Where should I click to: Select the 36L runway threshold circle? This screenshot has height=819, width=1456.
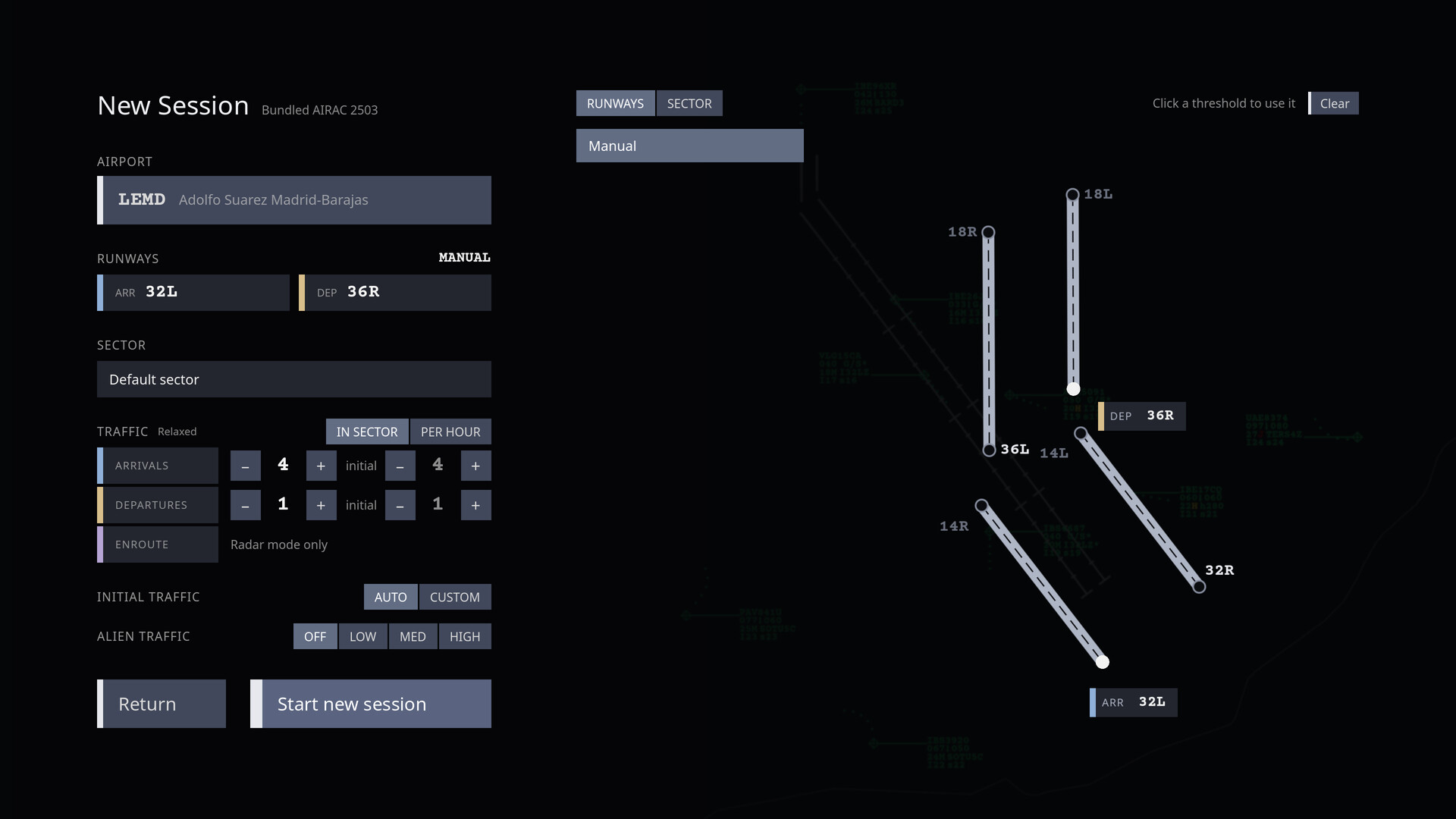point(989,450)
